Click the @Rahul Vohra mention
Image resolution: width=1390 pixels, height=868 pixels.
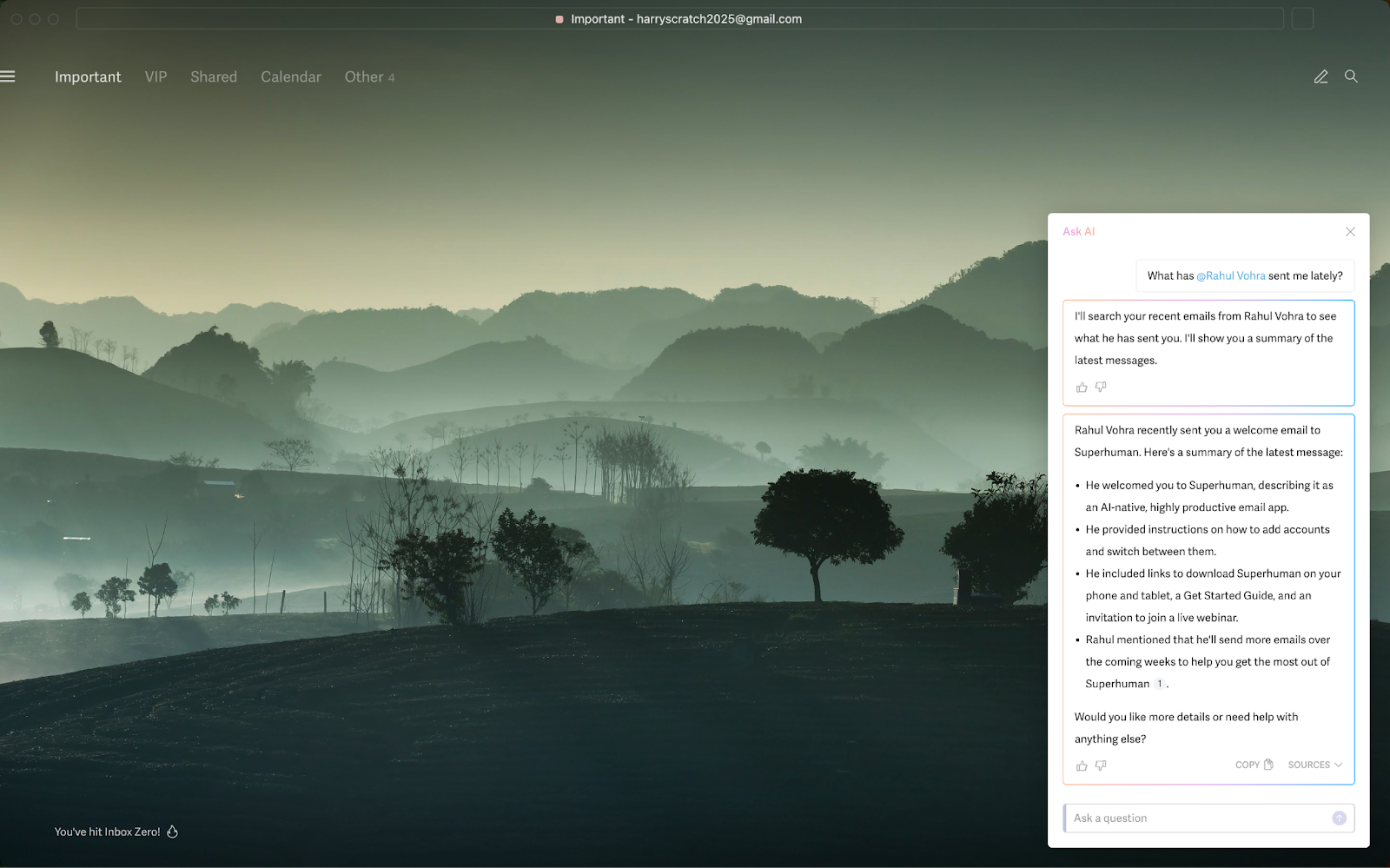[1230, 275]
